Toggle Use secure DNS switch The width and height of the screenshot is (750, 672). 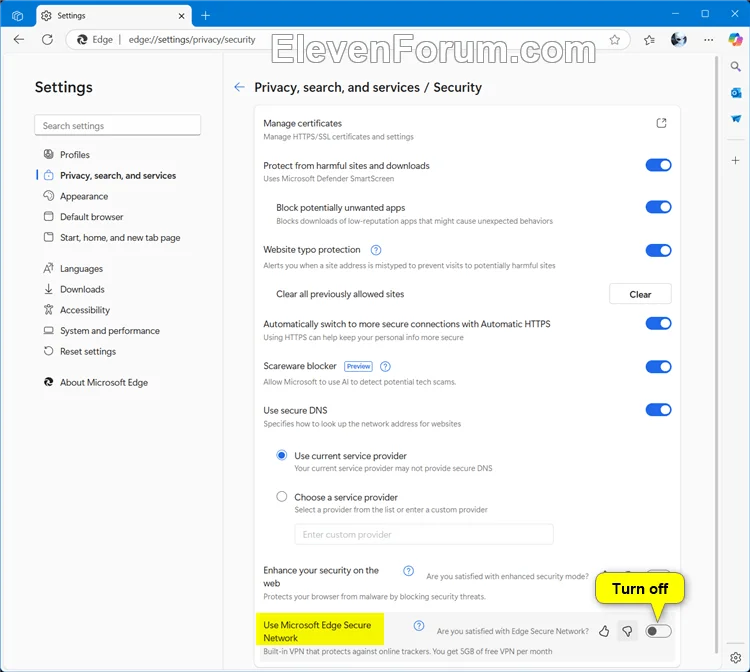click(x=658, y=410)
